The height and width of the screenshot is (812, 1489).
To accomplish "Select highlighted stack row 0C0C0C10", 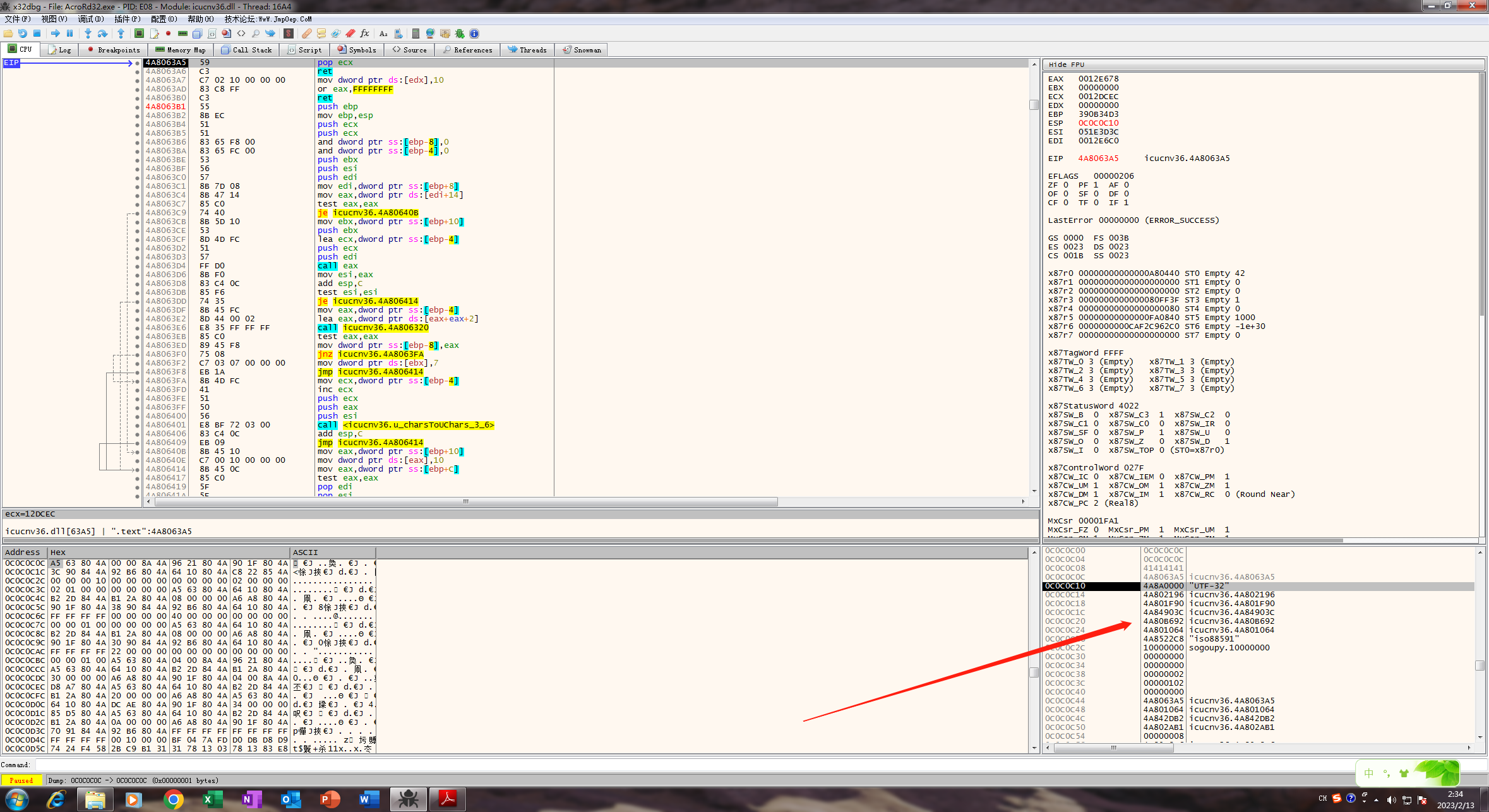I will [1259, 586].
